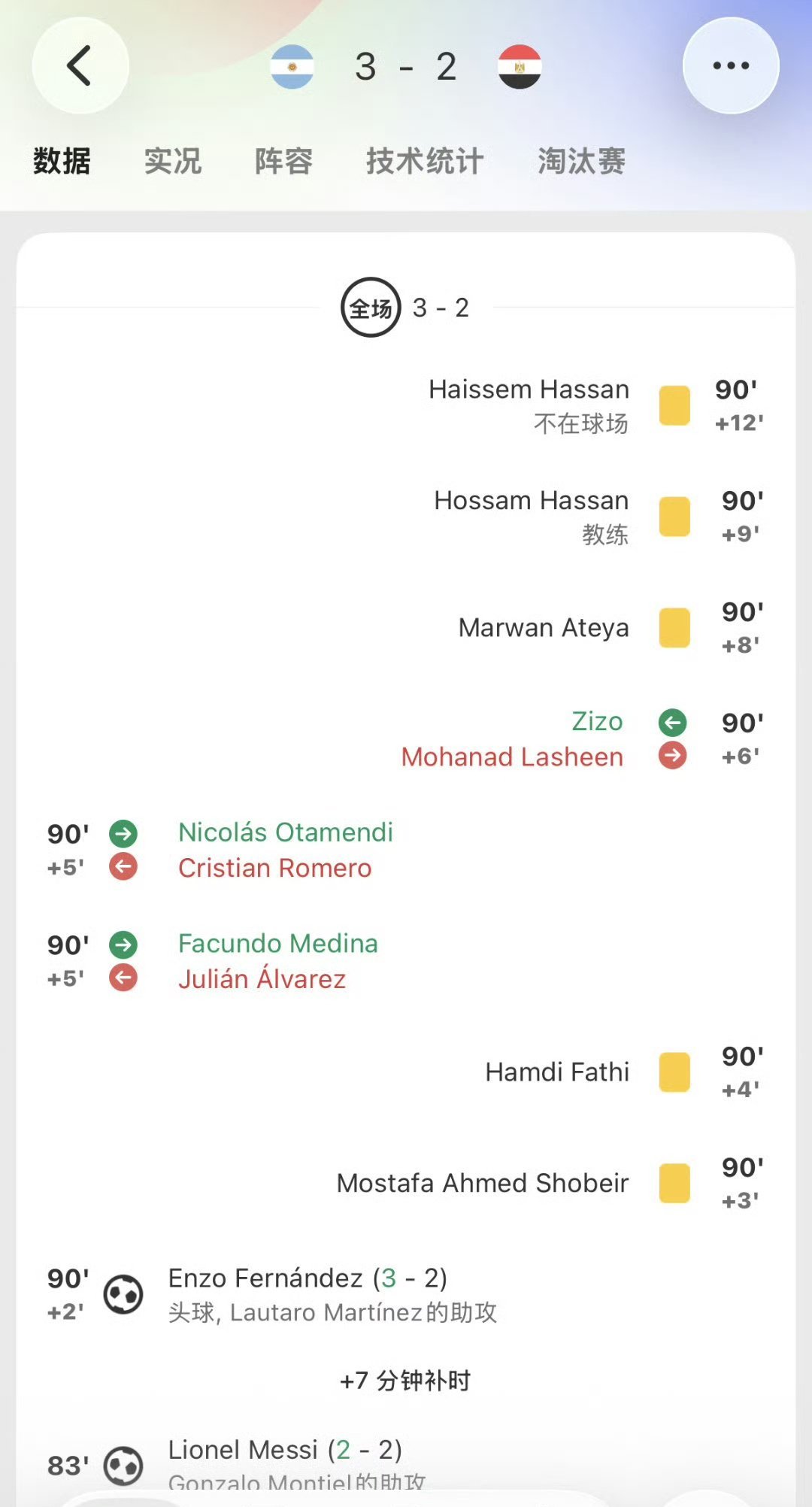Viewport: 812px width, 1507px height.
Task: Switch to the 技术统计 tab
Action: point(425,161)
